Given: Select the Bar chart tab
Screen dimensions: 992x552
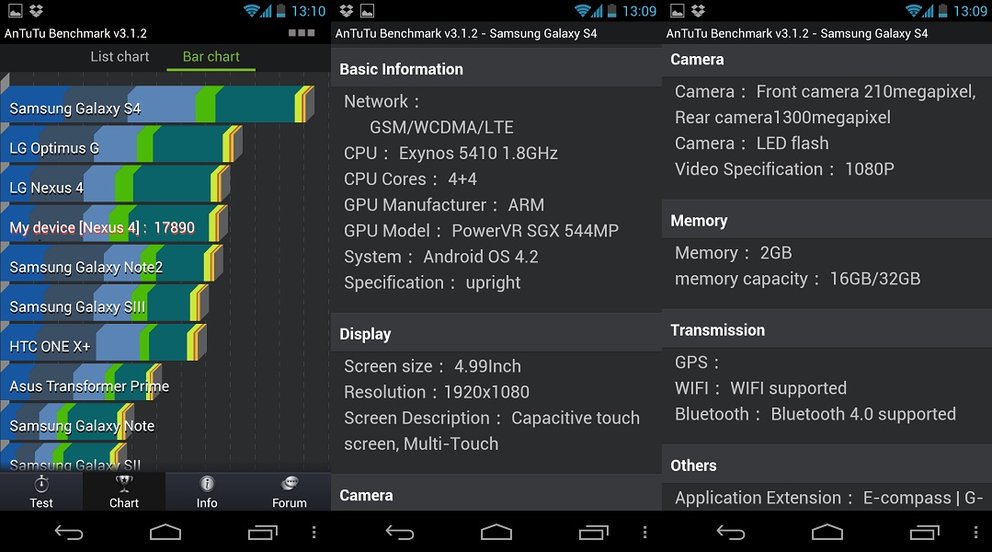Looking at the screenshot, I should (211, 57).
